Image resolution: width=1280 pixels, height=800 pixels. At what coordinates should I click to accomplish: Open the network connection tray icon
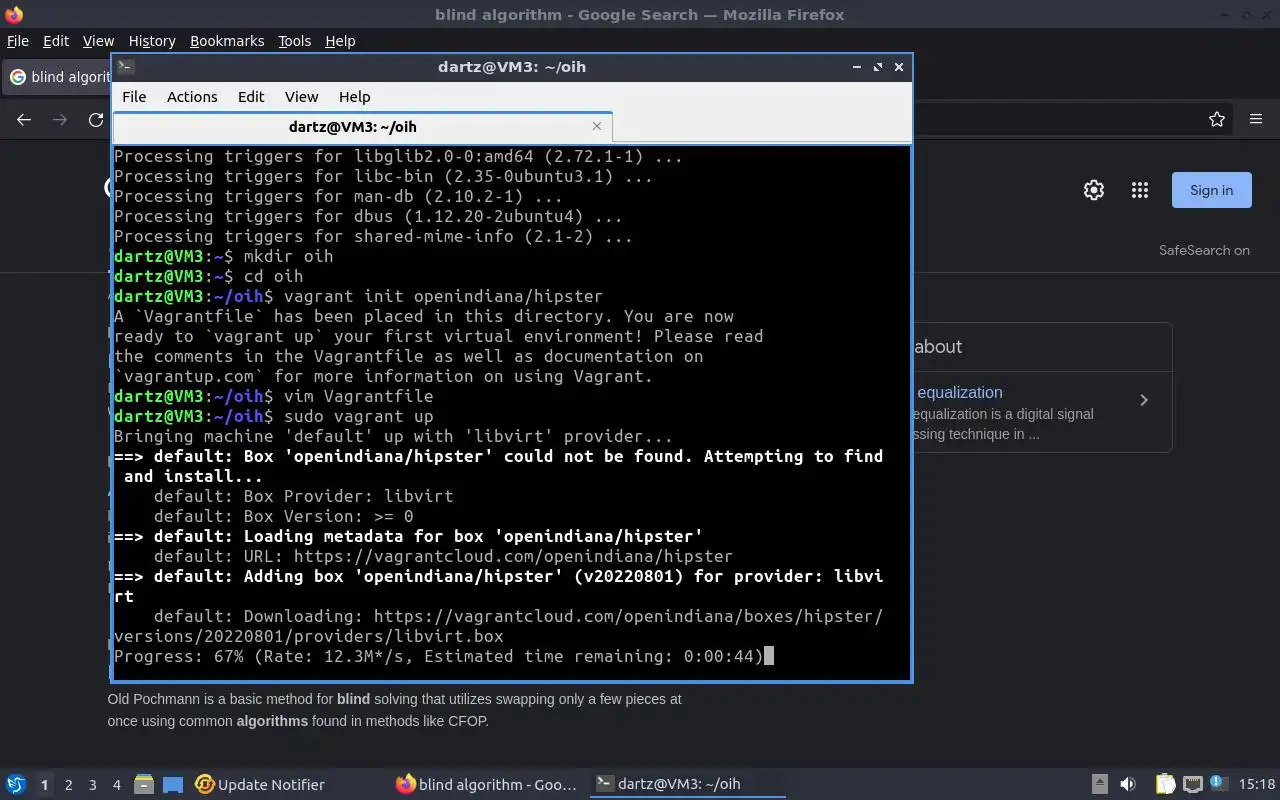(x=1192, y=785)
